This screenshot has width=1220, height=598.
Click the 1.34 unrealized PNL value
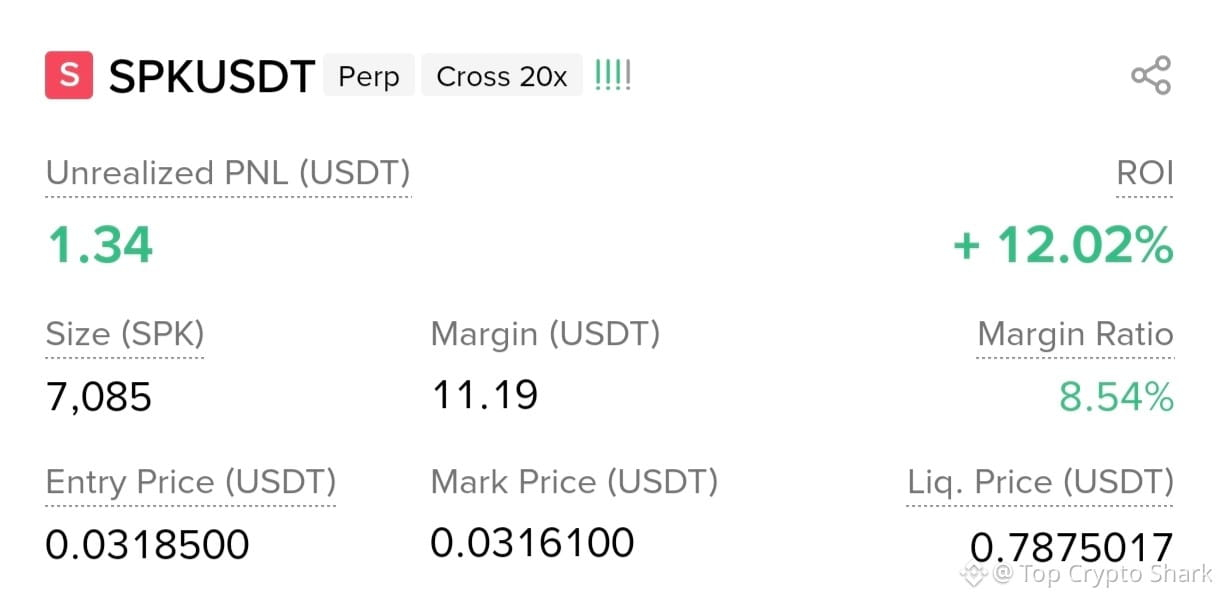[100, 245]
